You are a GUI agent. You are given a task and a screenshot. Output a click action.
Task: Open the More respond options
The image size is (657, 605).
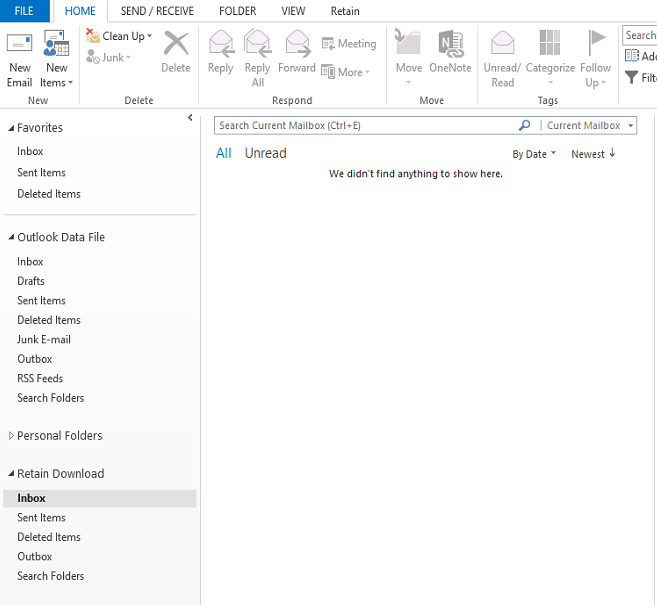tap(346, 72)
